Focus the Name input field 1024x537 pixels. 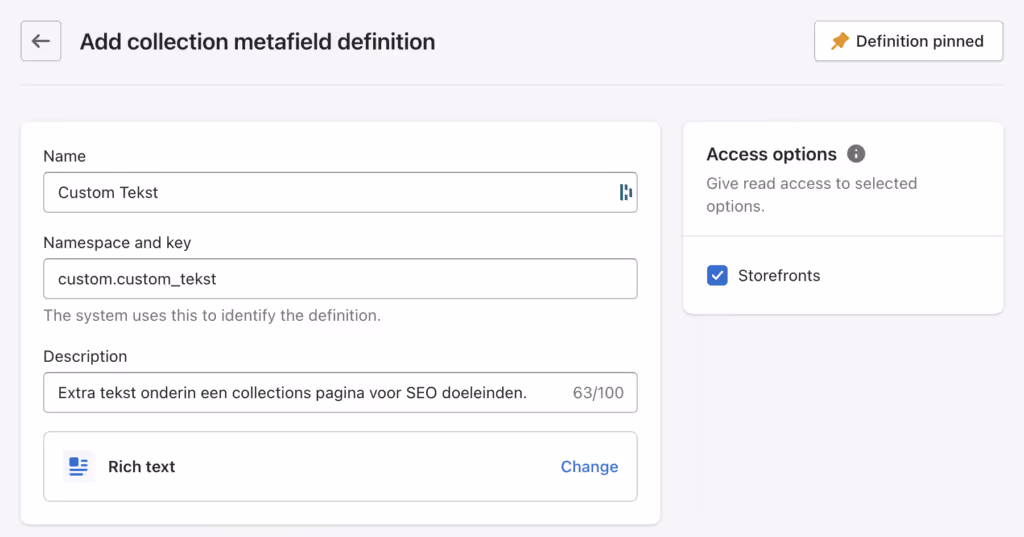pyautogui.click(x=340, y=192)
